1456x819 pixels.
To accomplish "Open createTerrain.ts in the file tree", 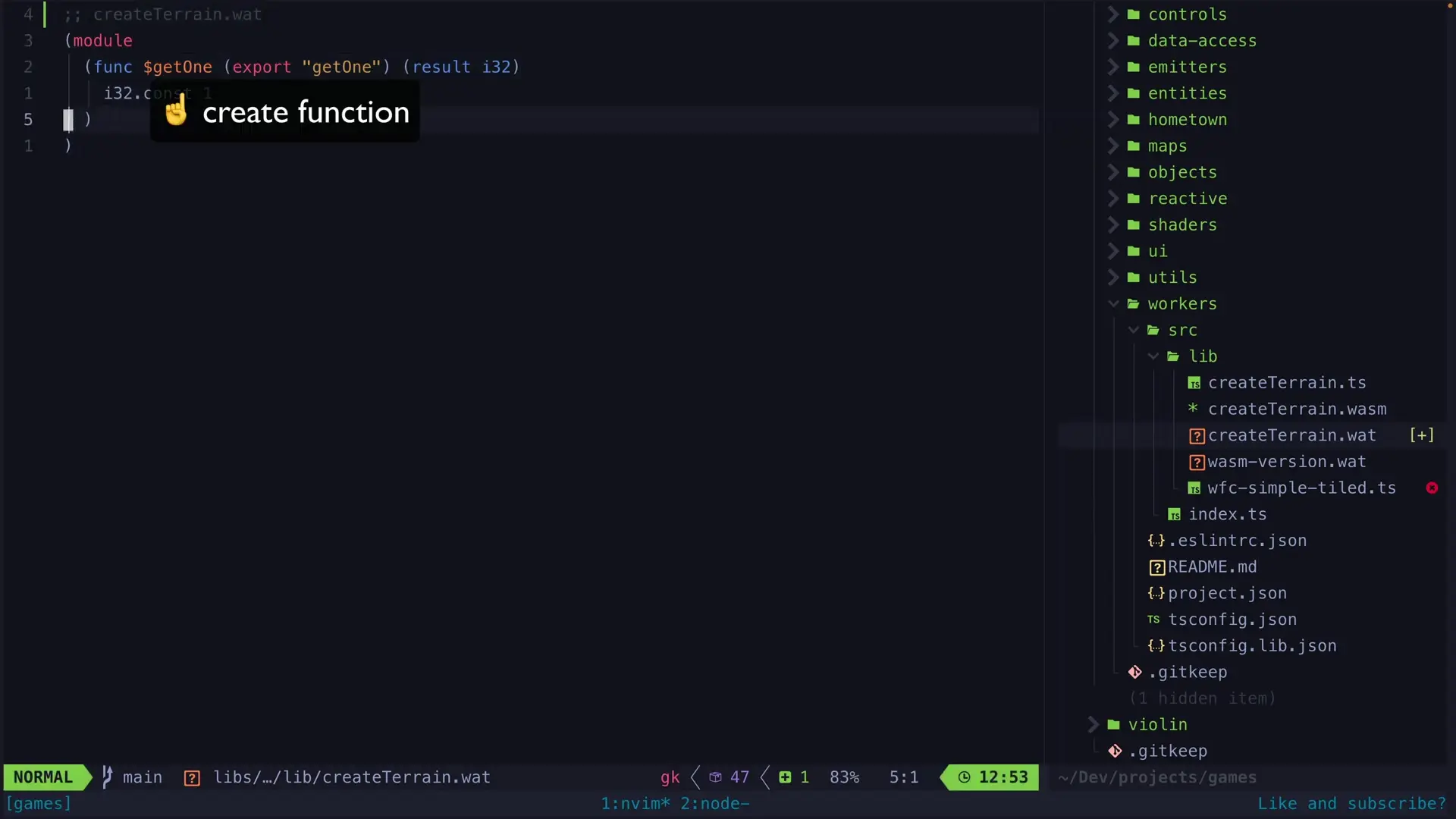I will (1287, 383).
